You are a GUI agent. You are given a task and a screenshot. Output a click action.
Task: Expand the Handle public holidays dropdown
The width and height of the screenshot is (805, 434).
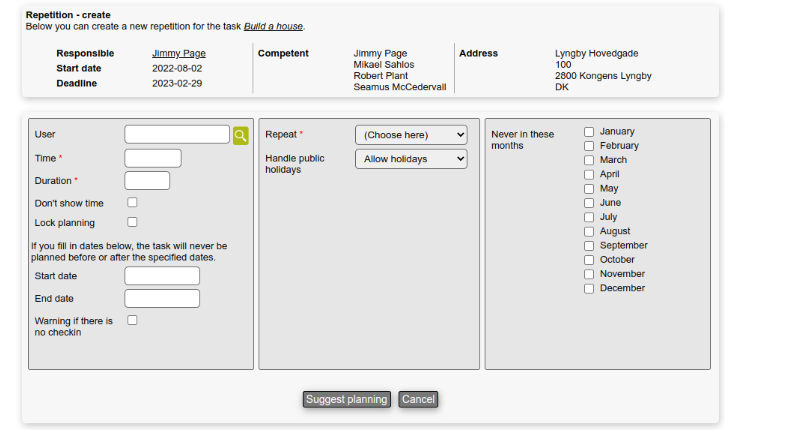411,159
